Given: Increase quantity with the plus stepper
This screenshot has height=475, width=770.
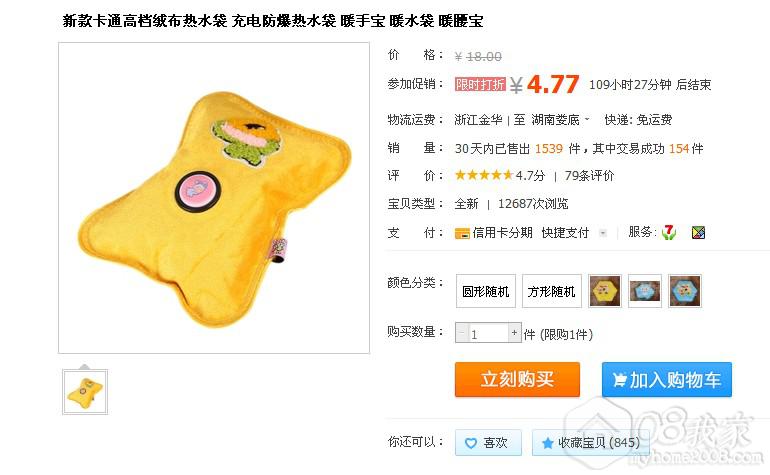Looking at the screenshot, I should click(514, 333).
